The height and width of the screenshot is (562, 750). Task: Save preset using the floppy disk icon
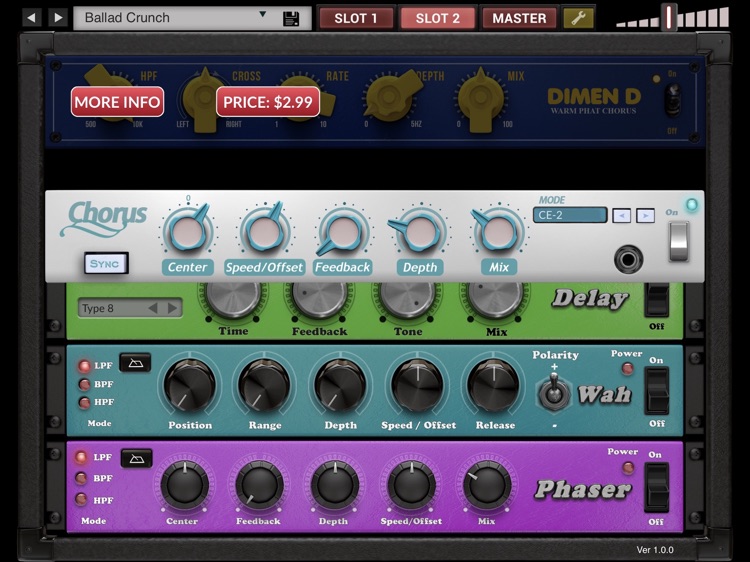[291, 19]
